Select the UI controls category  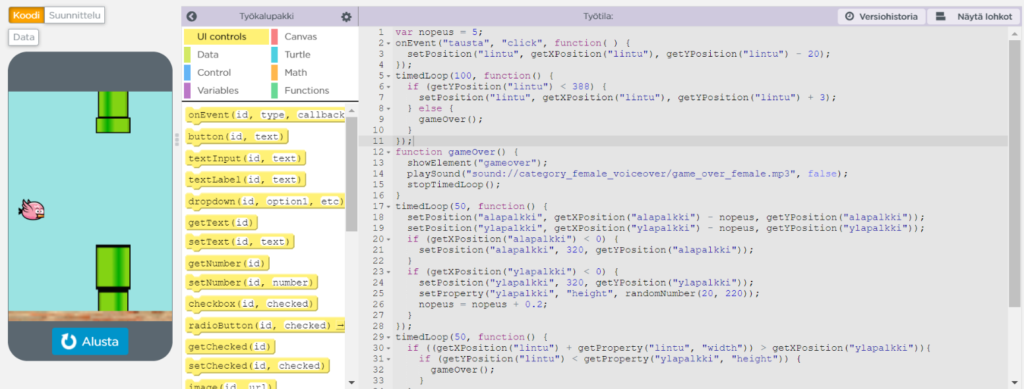pos(226,37)
